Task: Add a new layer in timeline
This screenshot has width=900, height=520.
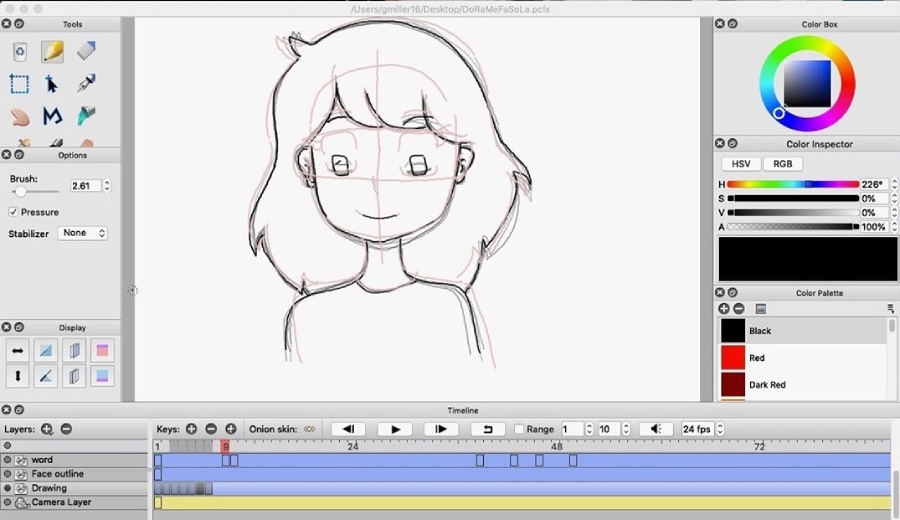Action: 47,429
